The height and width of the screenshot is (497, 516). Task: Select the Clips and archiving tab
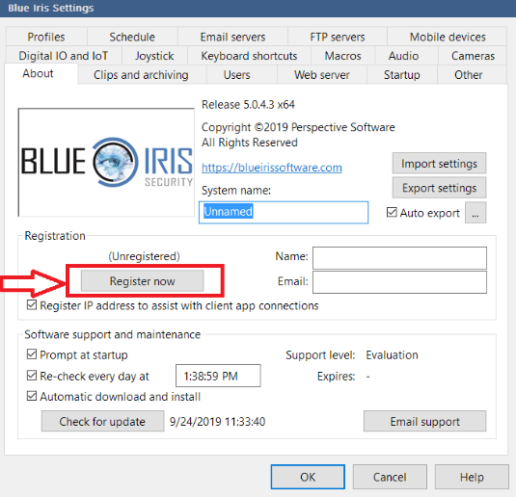141,75
